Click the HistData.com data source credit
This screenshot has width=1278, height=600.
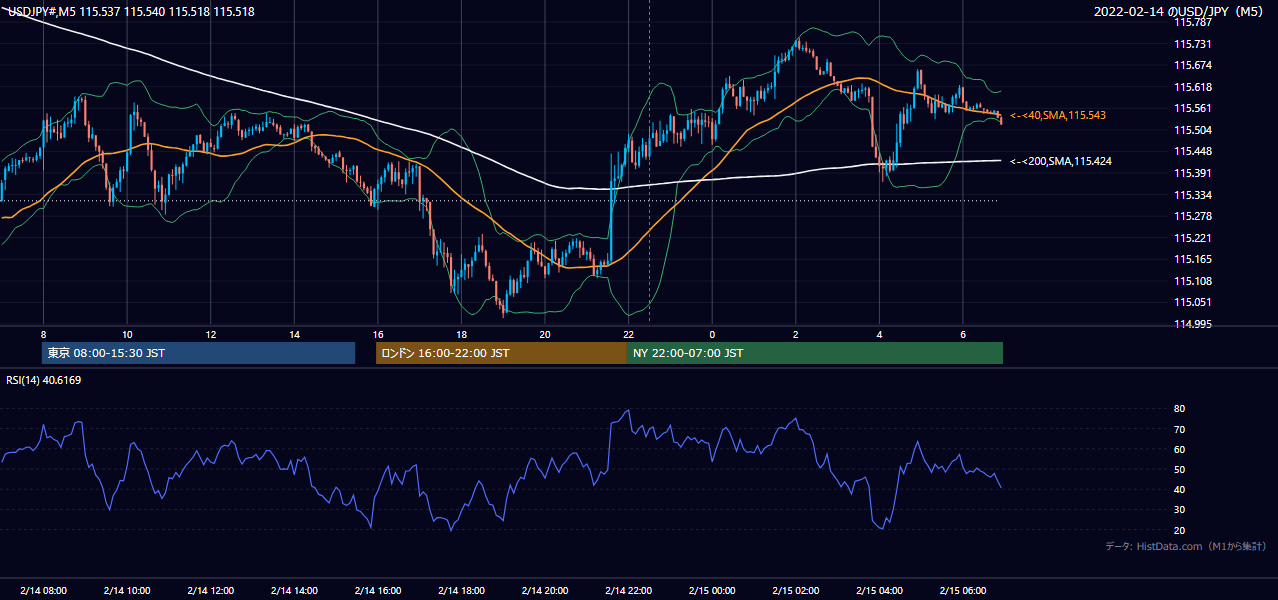tap(1185, 547)
